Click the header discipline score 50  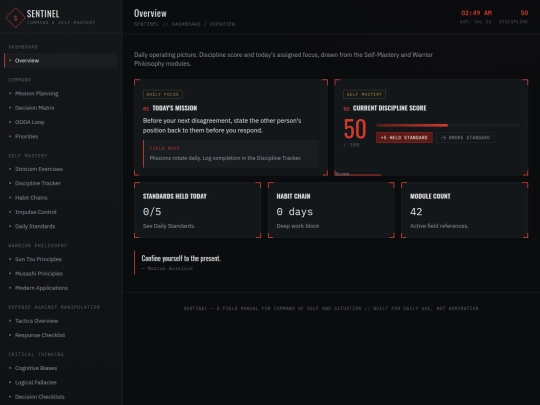click(524, 13)
